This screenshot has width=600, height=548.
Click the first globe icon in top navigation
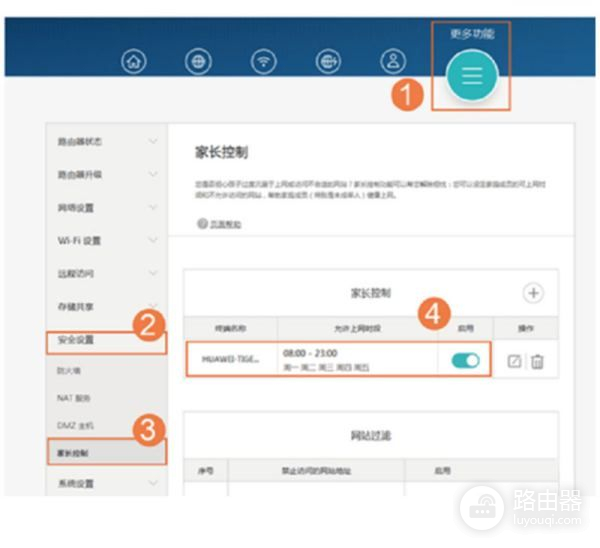(x=198, y=61)
